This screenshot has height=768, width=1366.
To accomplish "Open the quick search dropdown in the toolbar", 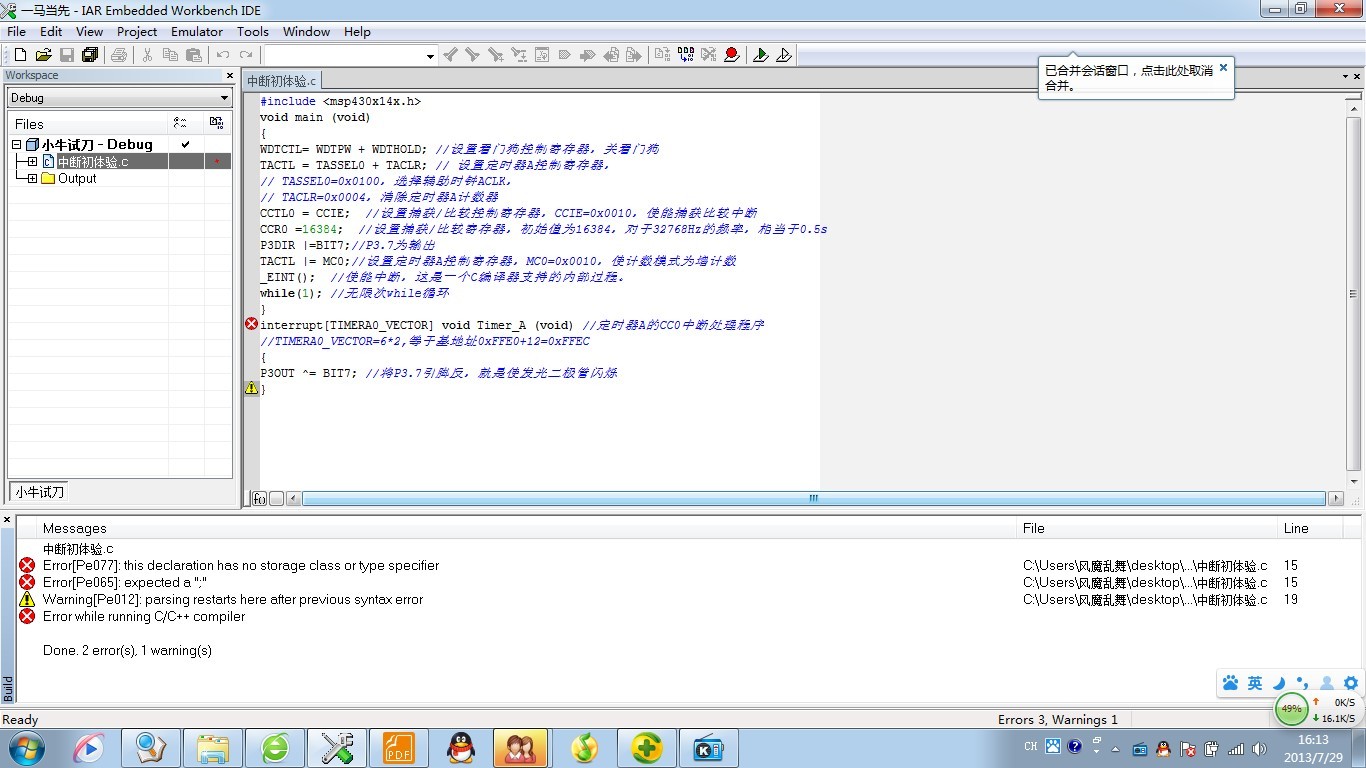I will pyautogui.click(x=430, y=56).
